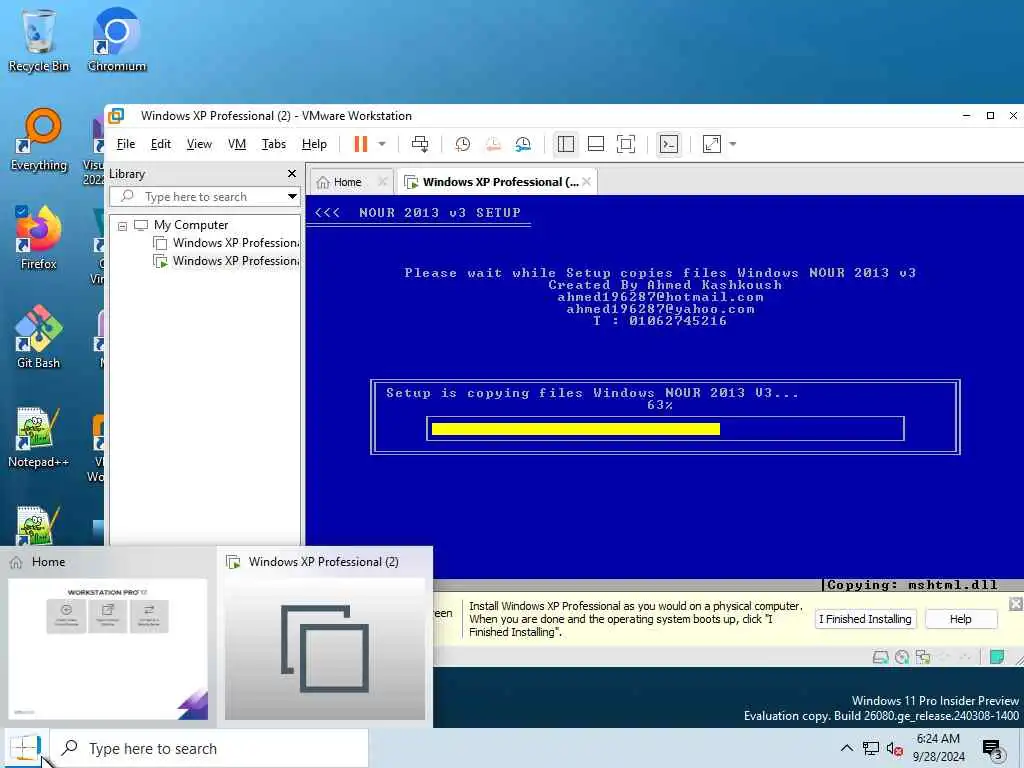Open the Help menu
The width and height of the screenshot is (1024, 768).
314,144
